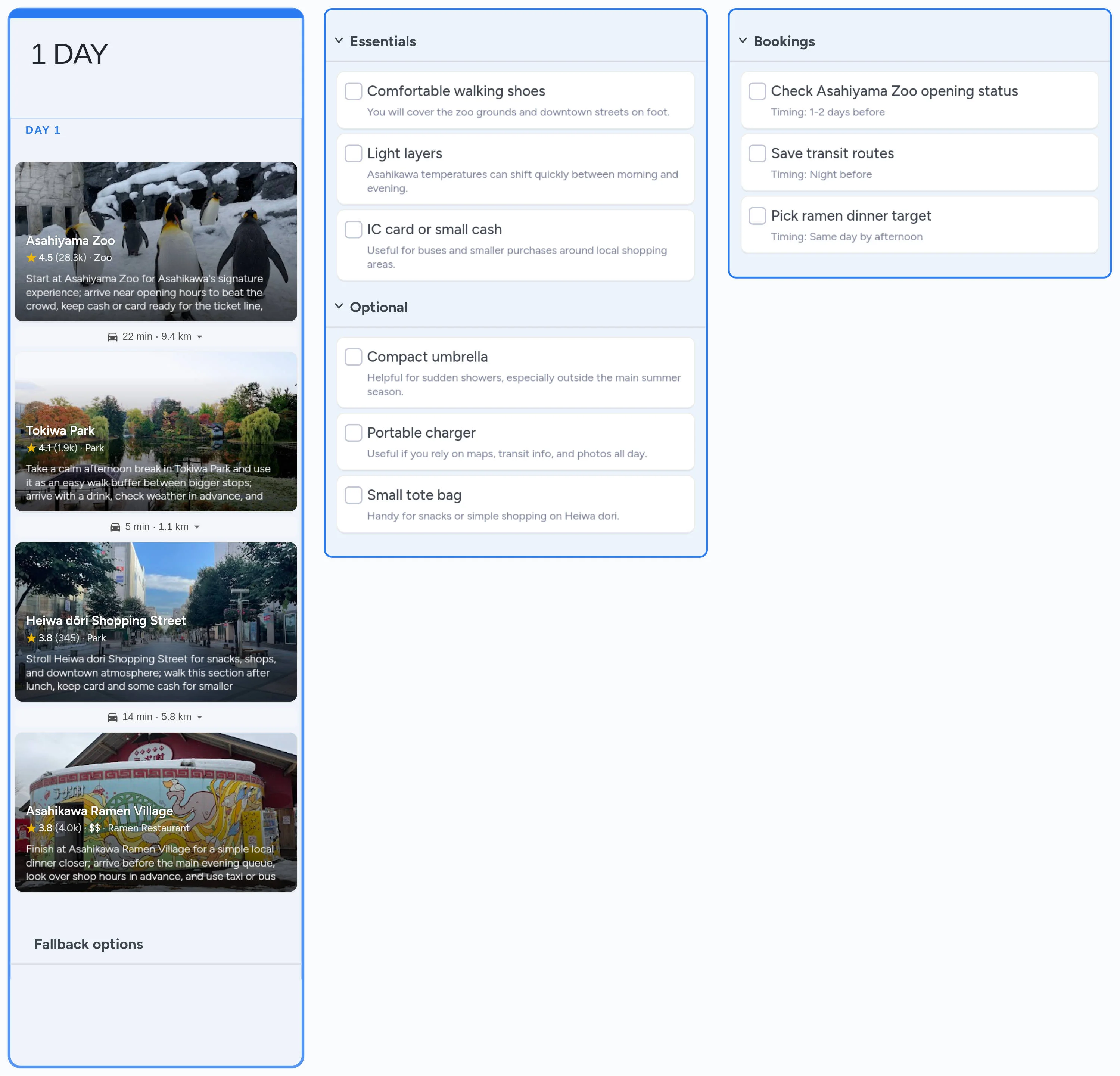The width and height of the screenshot is (1120, 1076).
Task: Open travel mode dropdown for 22 min route
Action: (199, 337)
